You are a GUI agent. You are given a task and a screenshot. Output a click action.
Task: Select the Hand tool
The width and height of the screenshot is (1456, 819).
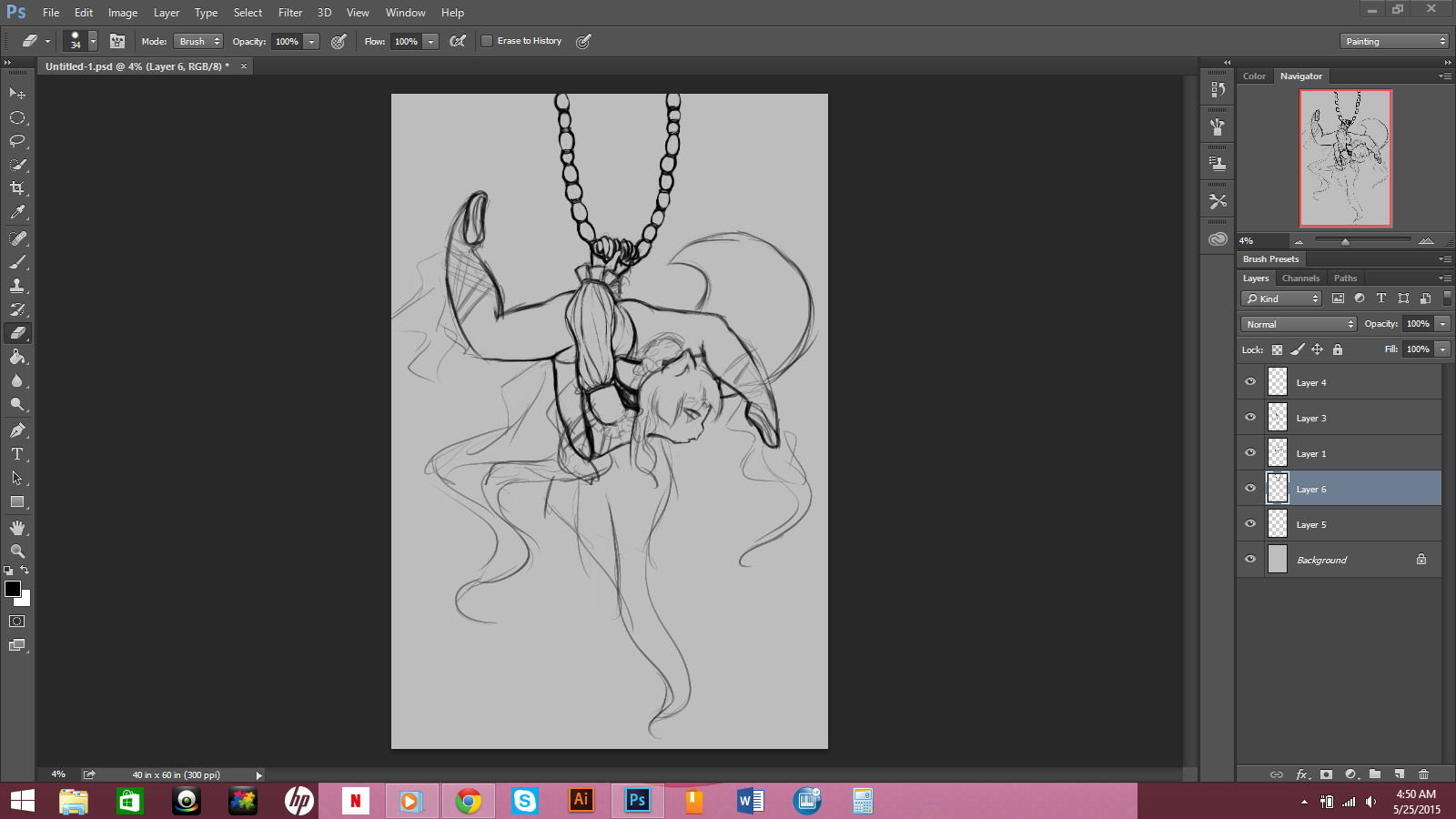pyautogui.click(x=17, y=528)
